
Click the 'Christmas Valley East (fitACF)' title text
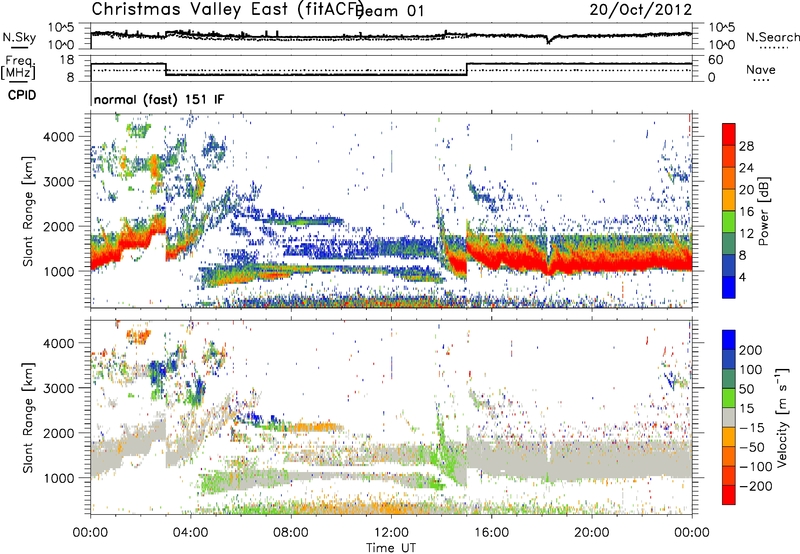tap(227, 9)
